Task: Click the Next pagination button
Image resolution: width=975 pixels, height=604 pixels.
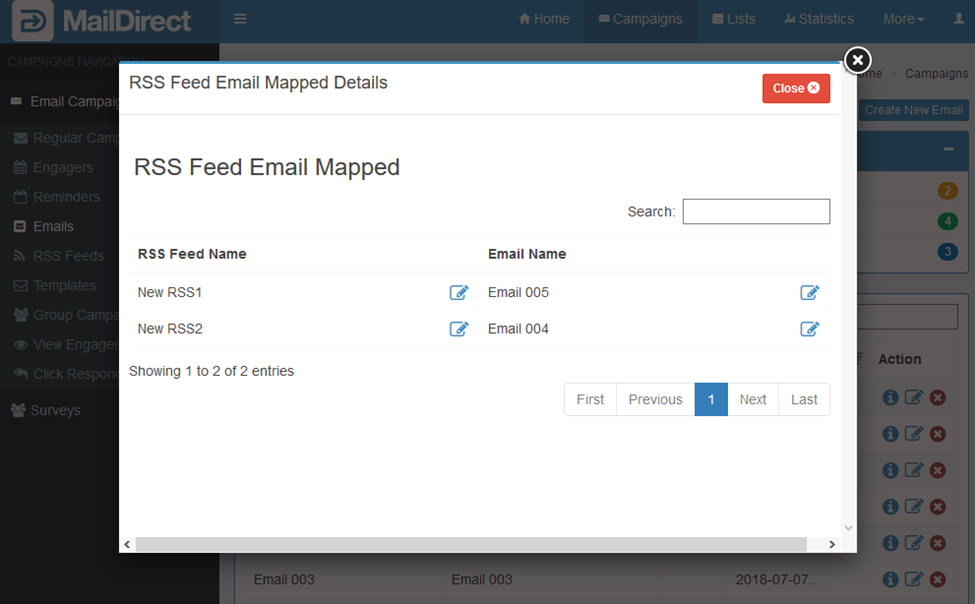Action: 752,399
